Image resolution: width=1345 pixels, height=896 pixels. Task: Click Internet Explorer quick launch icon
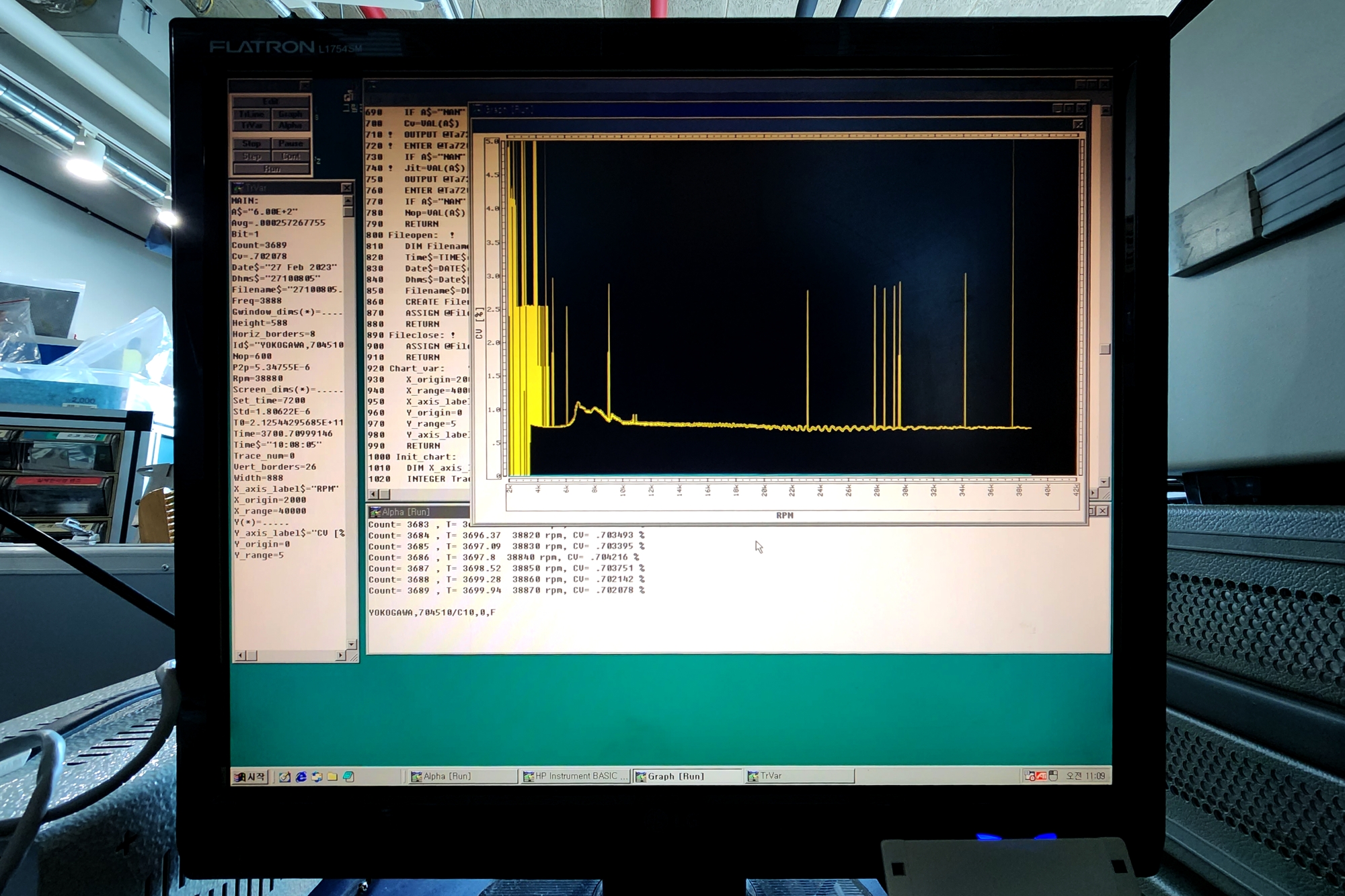(x=301, y=776)
